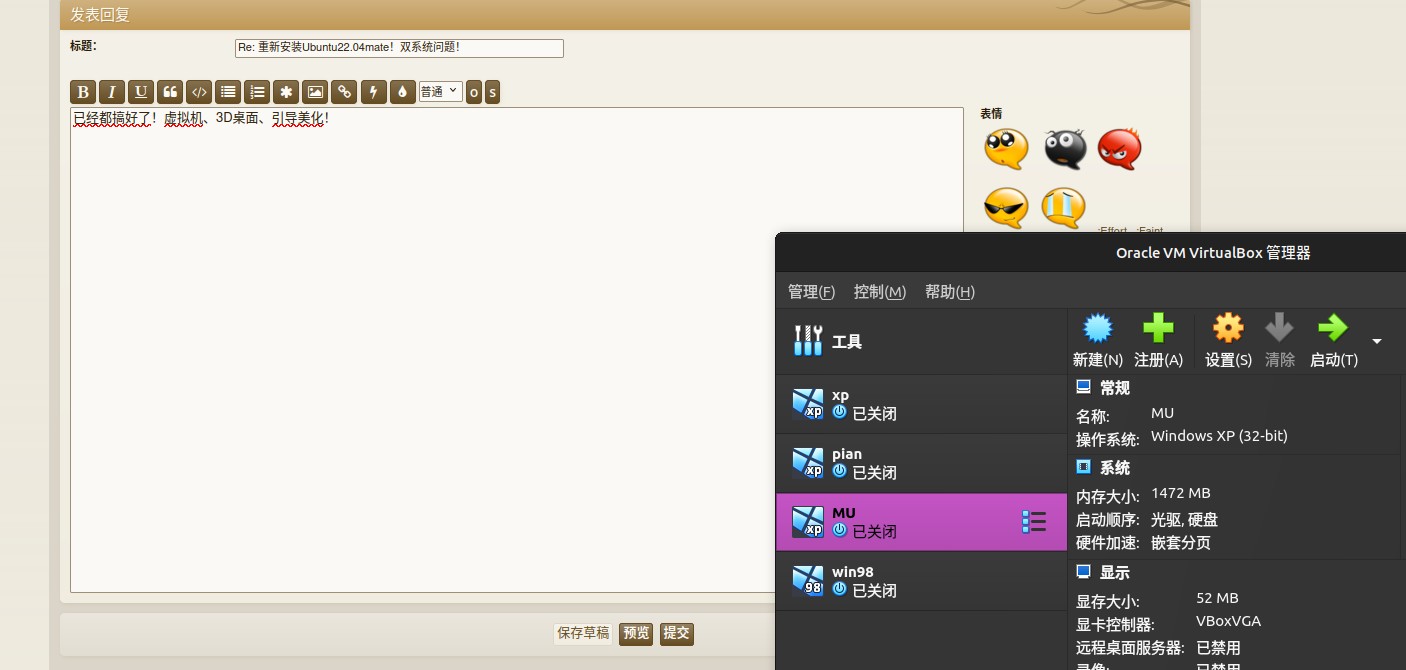The height and width of the screenshot is (670, 1406).
Task: Click the VBoxVGA graphics controller value
Action: point(1228,621)
